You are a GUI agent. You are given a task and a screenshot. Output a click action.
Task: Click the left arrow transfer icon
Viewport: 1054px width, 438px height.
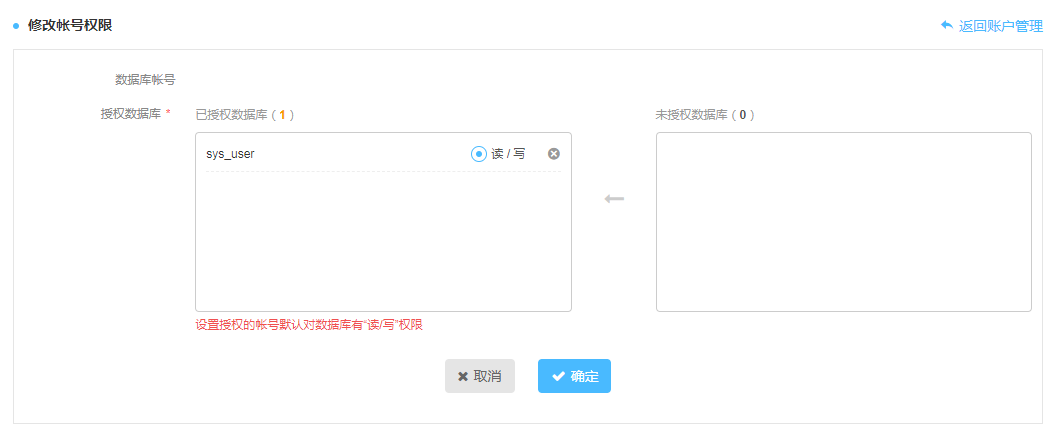pyautogui.click(x=614, y=200)
